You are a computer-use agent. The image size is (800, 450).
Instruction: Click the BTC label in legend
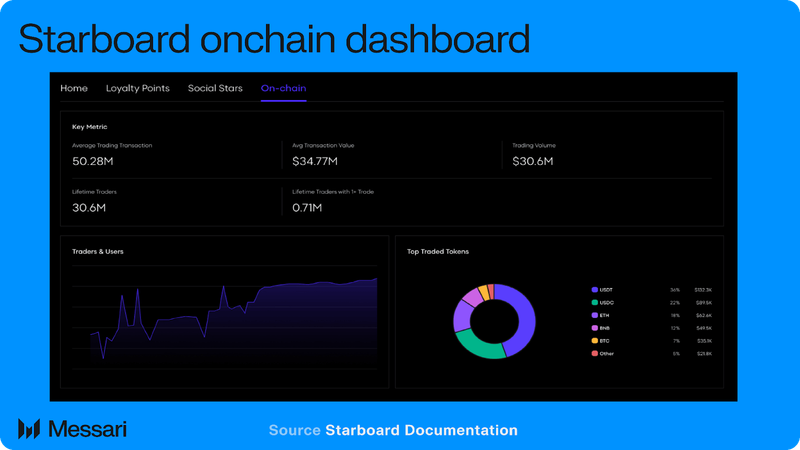pos(605,341)
